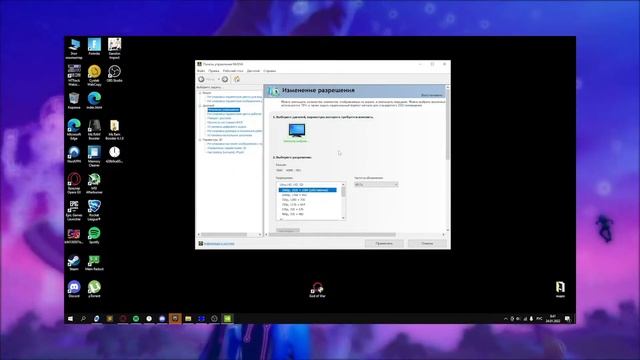Open Установка цифрового аудио in the tree
Viewport: 640px width, 360px height.
pos(227,127)
